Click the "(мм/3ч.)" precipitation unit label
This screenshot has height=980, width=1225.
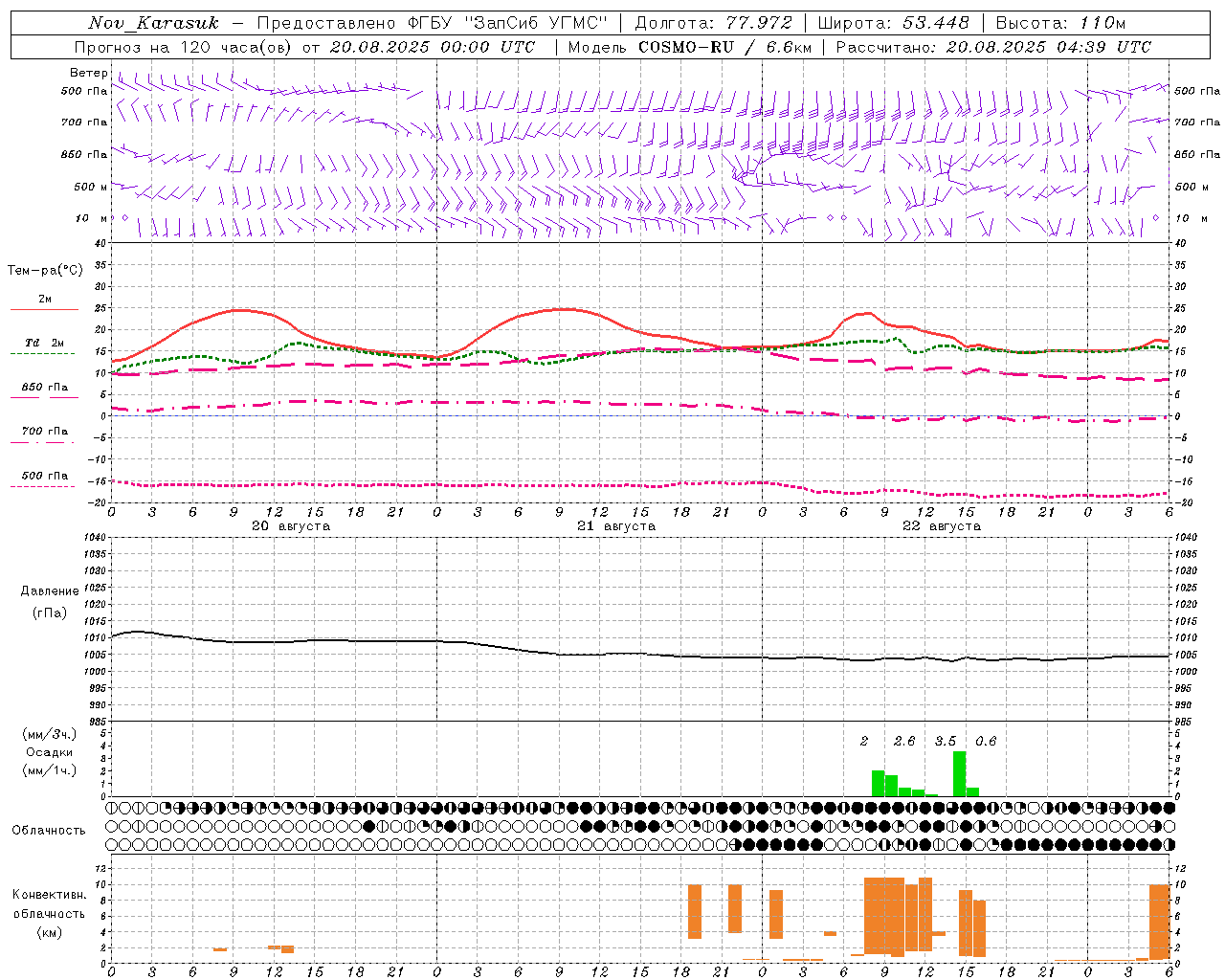[x=50, y=734]
